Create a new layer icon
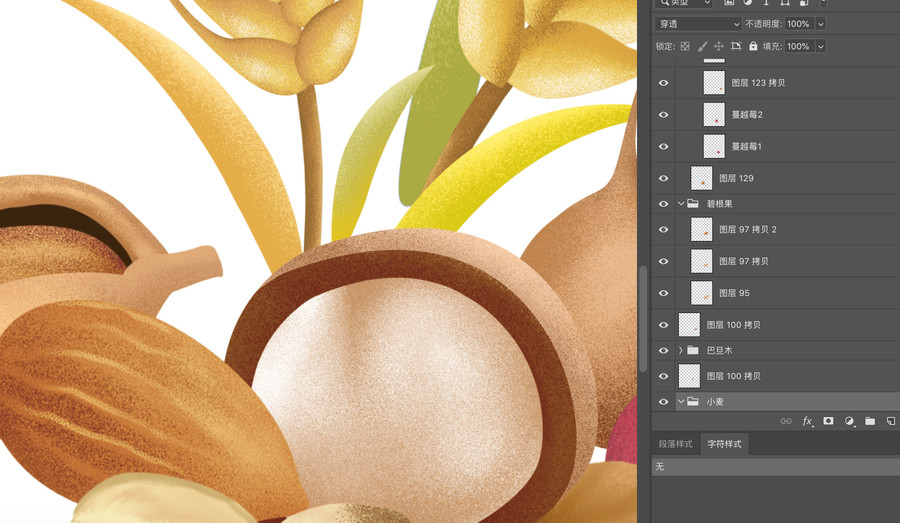Screen dimensions: 900x523 tap(891, 421)
